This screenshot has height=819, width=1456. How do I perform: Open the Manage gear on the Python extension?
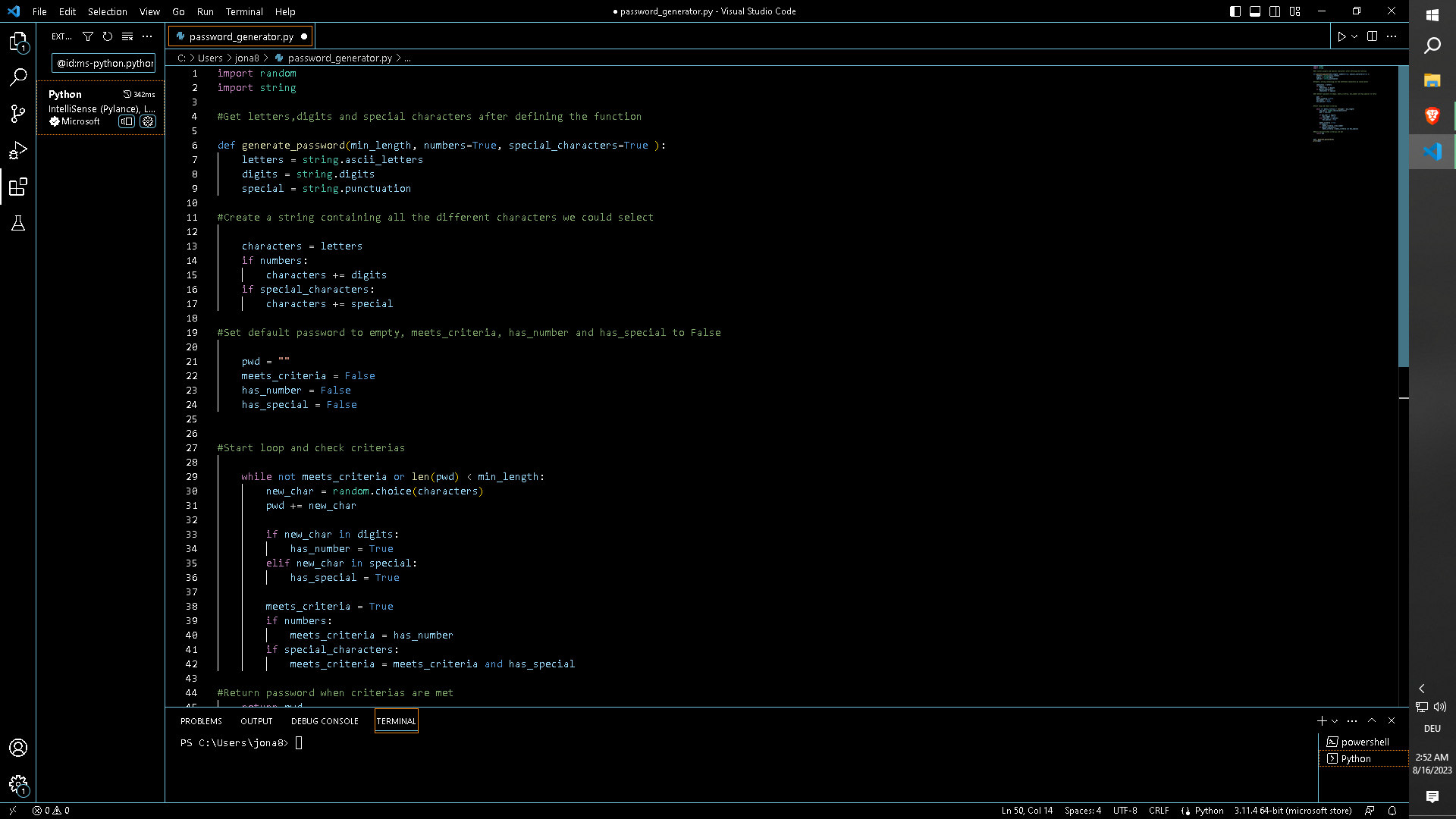[x=149, y=121]
